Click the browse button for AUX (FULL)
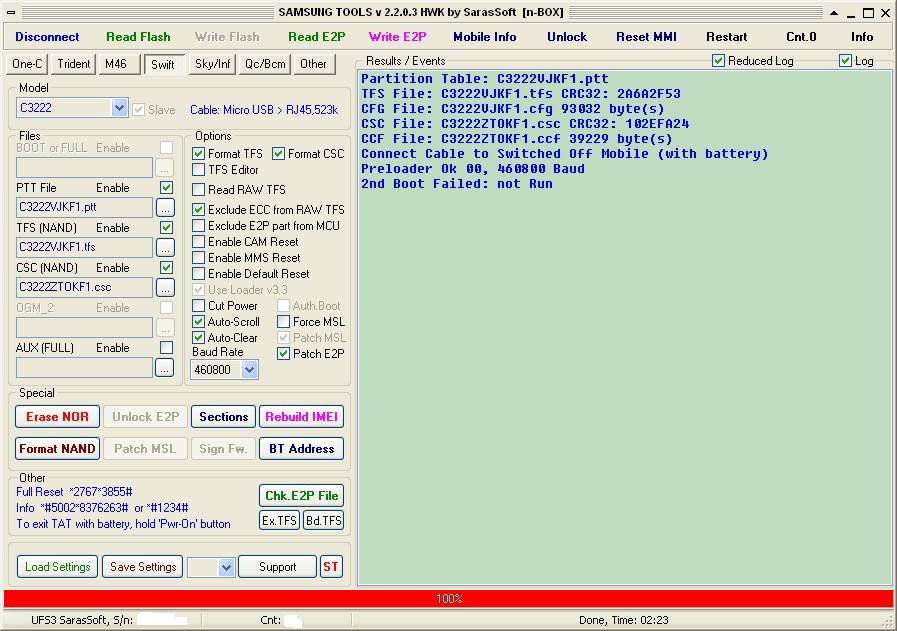This screenshot has width=897, height=631. (165, 368)
